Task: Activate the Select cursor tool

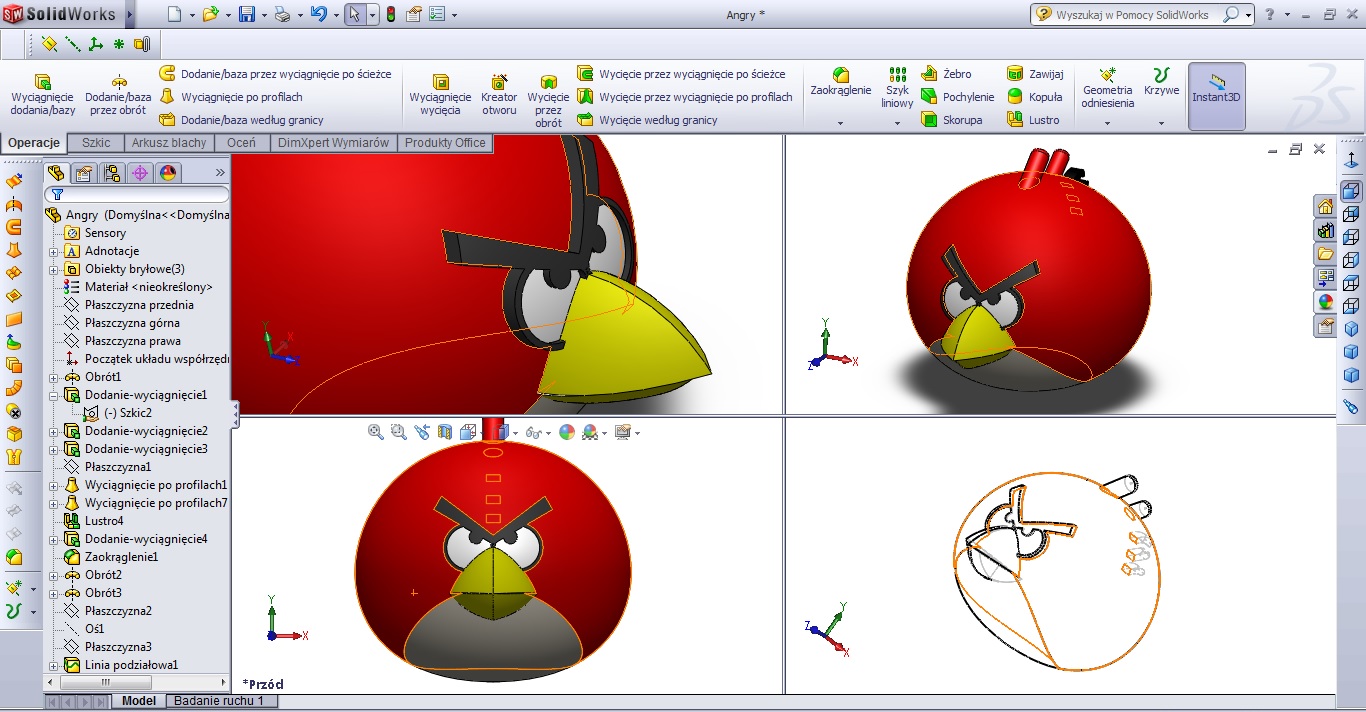Action: [x=354, y=14]
